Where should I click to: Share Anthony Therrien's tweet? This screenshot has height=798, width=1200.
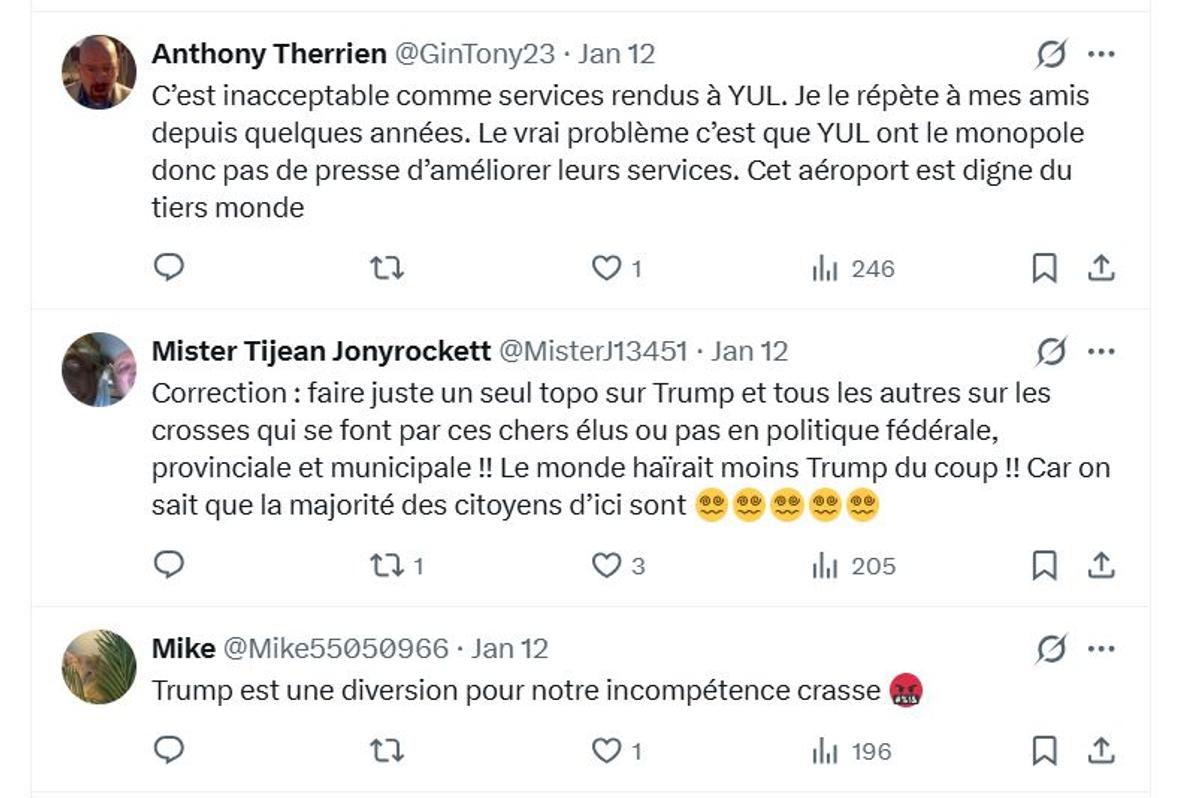pos(1101,268)
